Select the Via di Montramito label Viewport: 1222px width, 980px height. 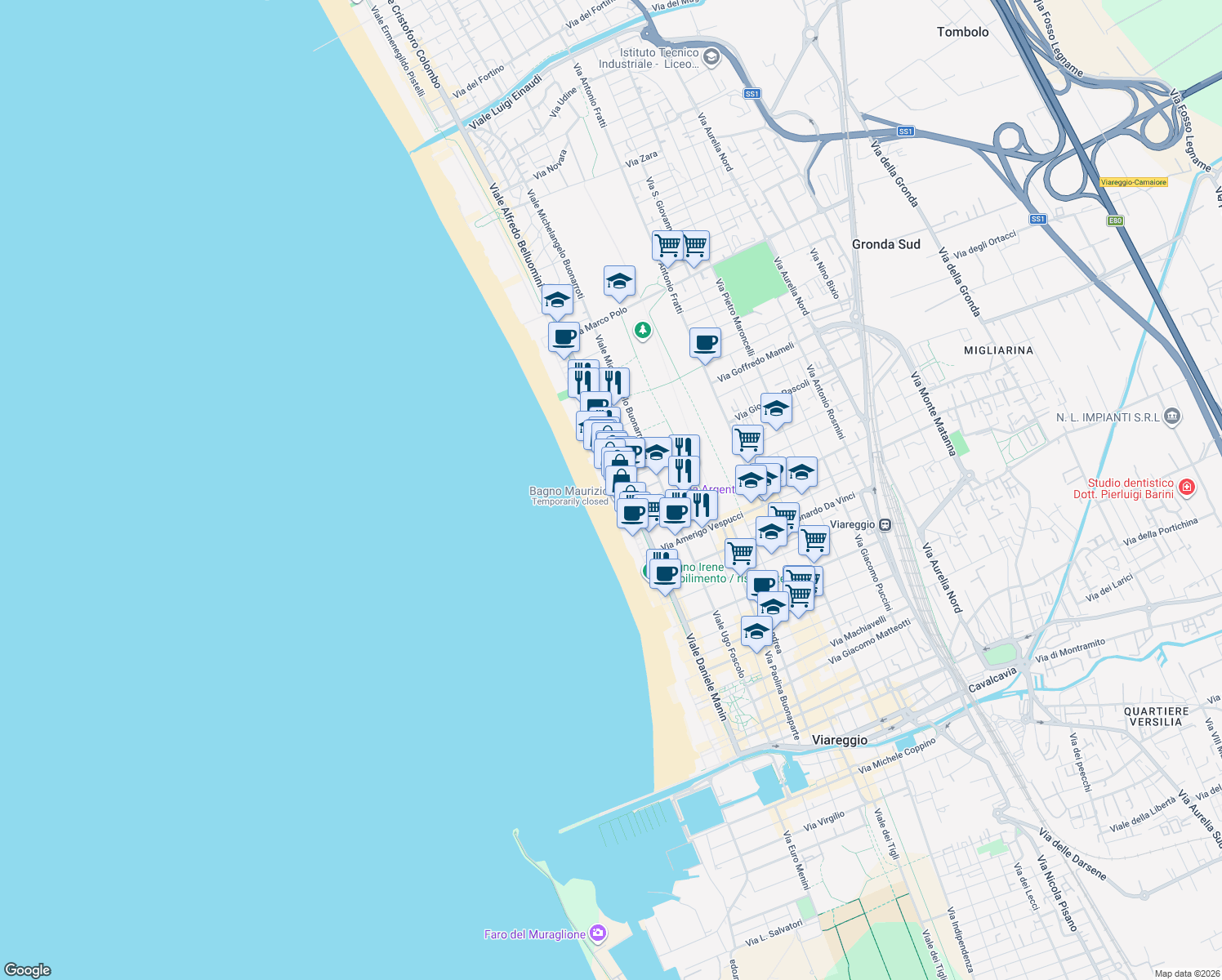[1070, 650]
